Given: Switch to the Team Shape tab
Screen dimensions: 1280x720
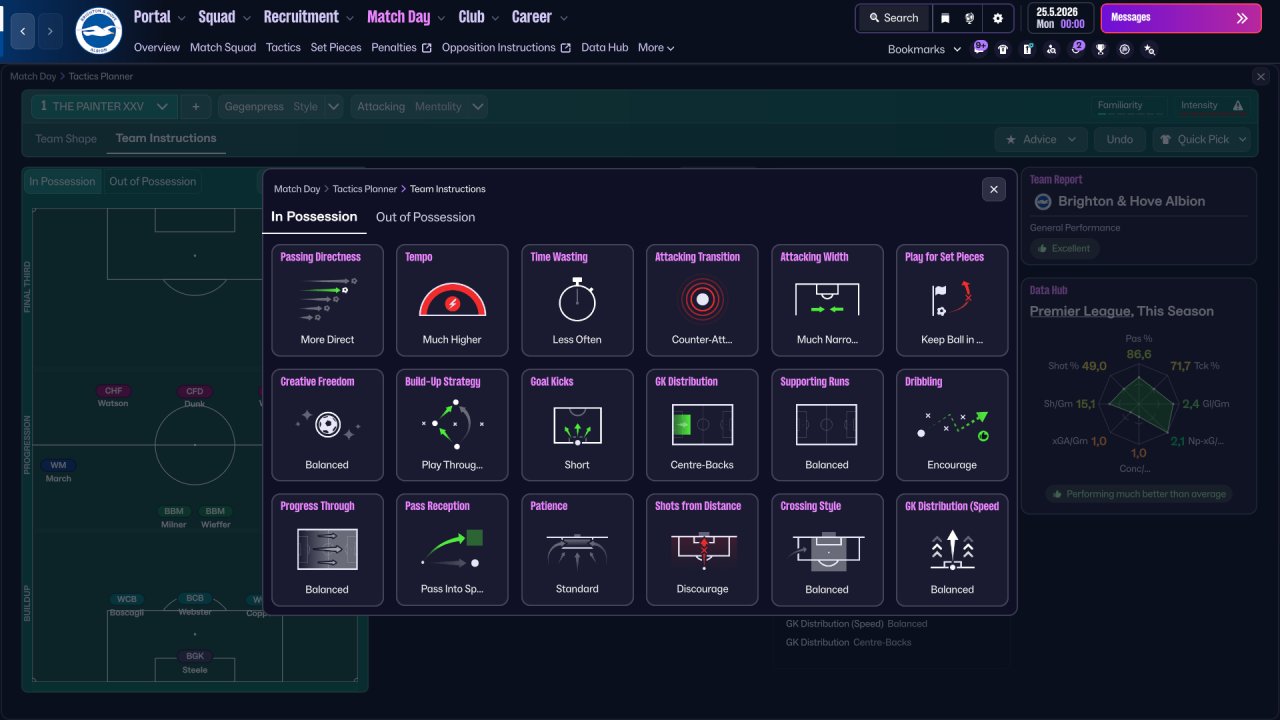Looking at the screenshot, I should (x=66, y=139).
